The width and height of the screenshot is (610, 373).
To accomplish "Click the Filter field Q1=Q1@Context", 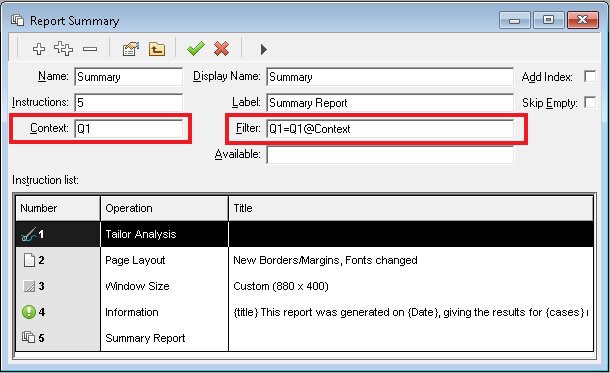I will [x=390, y=129].
